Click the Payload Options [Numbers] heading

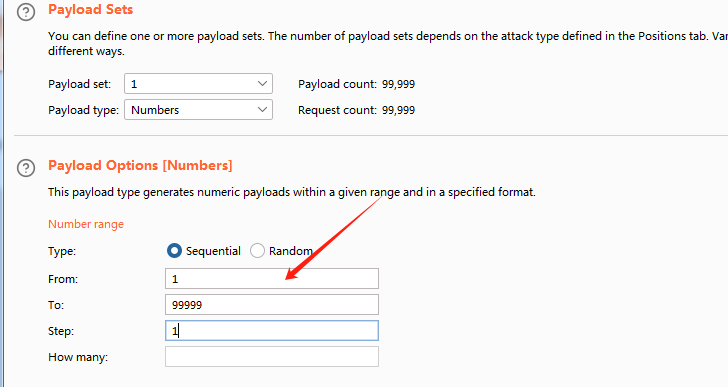click(140, 166)
